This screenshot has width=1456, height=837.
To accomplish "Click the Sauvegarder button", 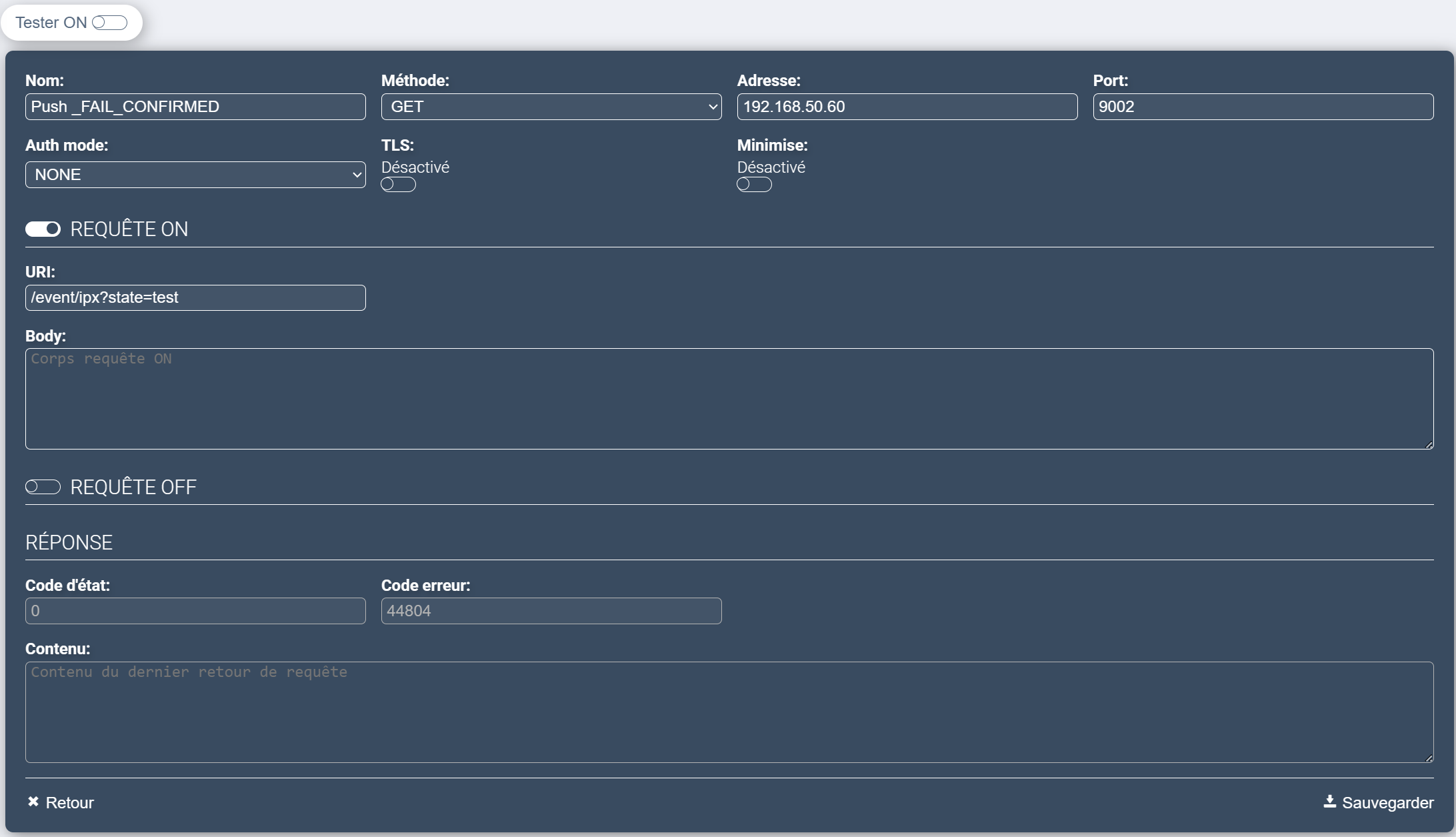I will click(1387, 803).
